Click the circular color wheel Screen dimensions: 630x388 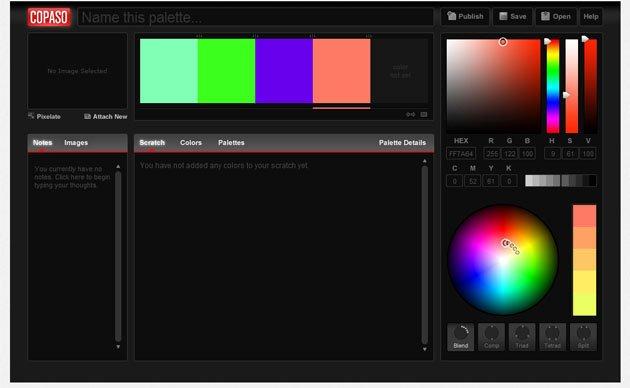point(503,260)
